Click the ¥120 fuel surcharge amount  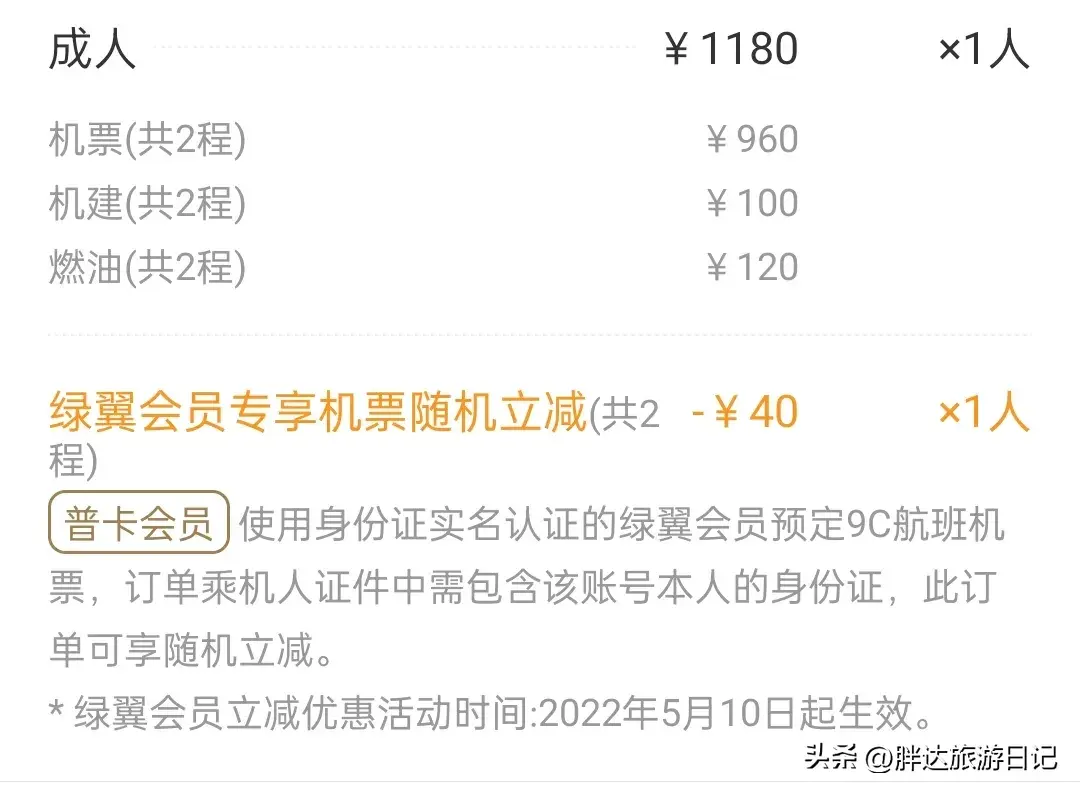[x=751, y=267]
